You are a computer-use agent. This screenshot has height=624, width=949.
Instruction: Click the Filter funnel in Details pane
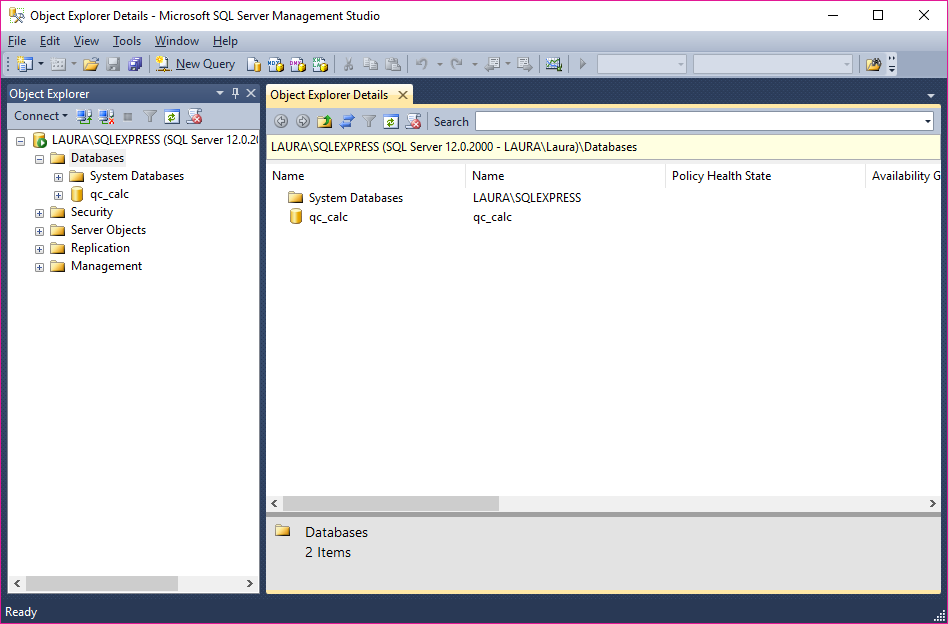[x=369, y=121]
